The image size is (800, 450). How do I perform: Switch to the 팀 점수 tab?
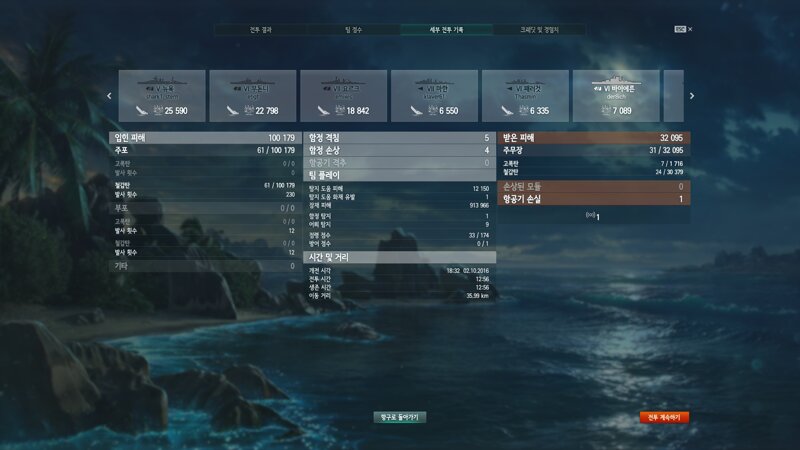pyautogui.click(x=354, y=30)
